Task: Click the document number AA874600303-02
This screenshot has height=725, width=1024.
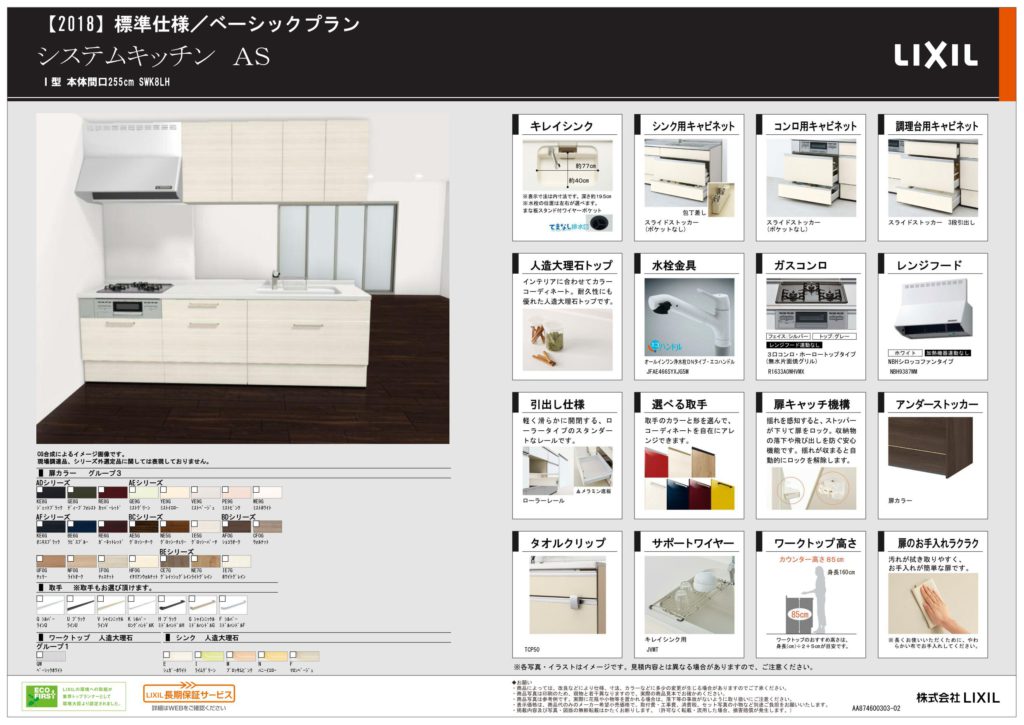Action: click(876, 708)
